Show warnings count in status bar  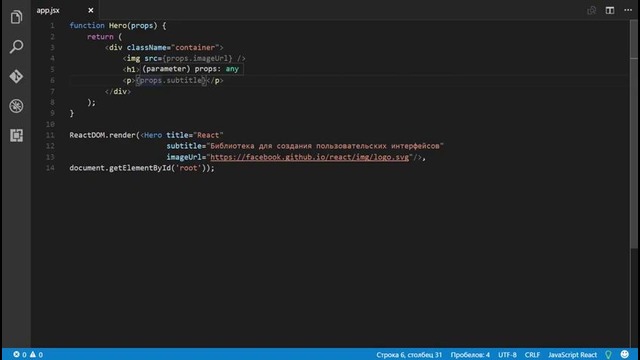(36, 354)
